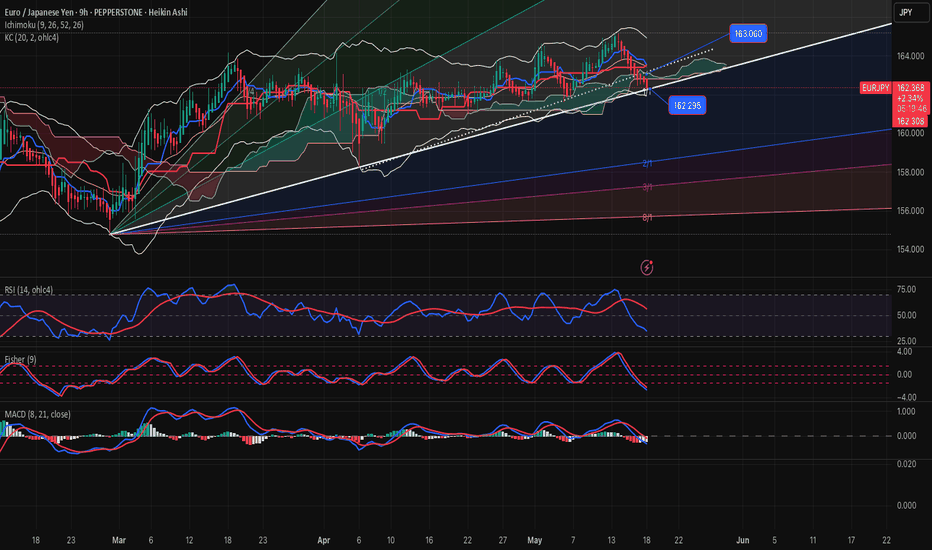Click the 0.020 axis value in the lower pane
932x550 pixels.
coord(906,464)
